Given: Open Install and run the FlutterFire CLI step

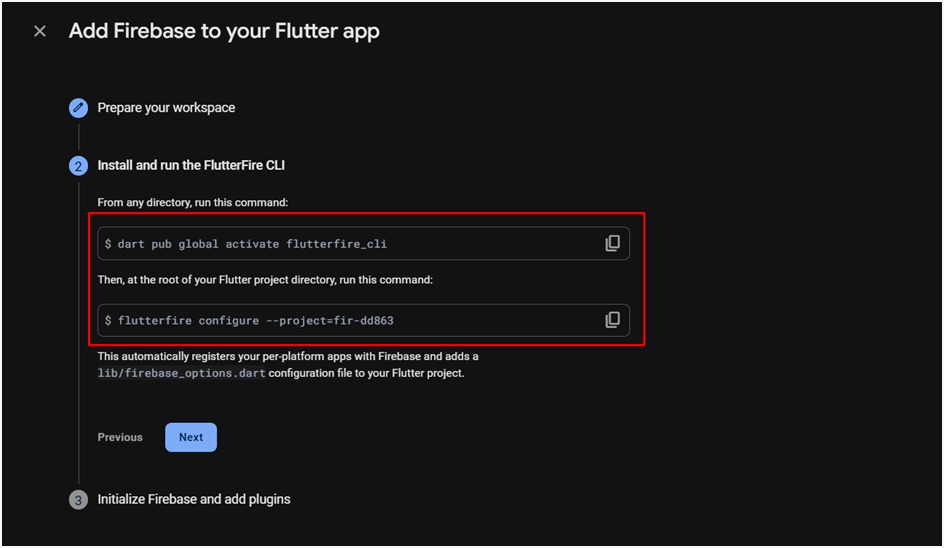Looking at the screenshot, I should (x=191, y=165).
